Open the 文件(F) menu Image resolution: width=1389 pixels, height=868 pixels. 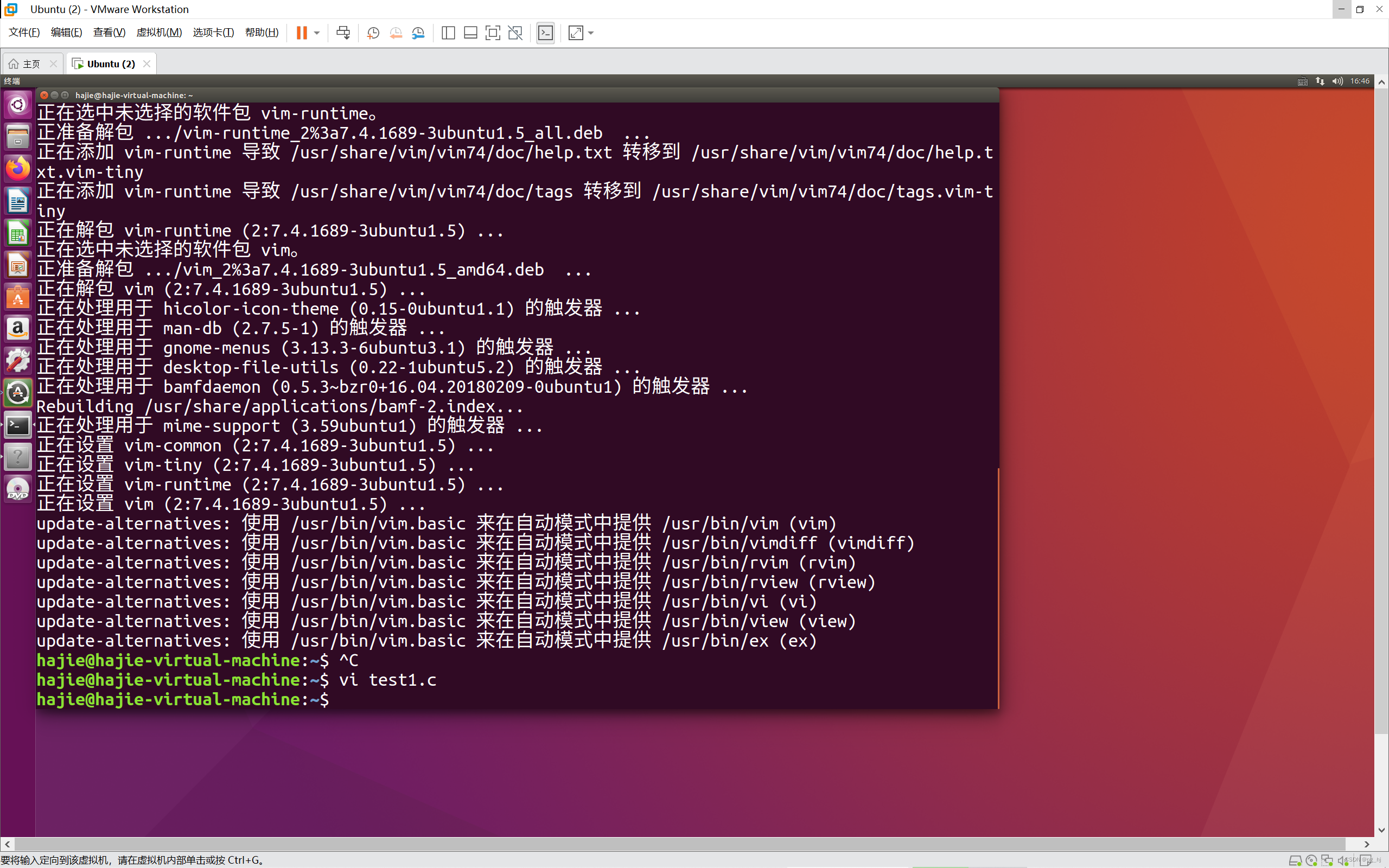click(24, 32)
